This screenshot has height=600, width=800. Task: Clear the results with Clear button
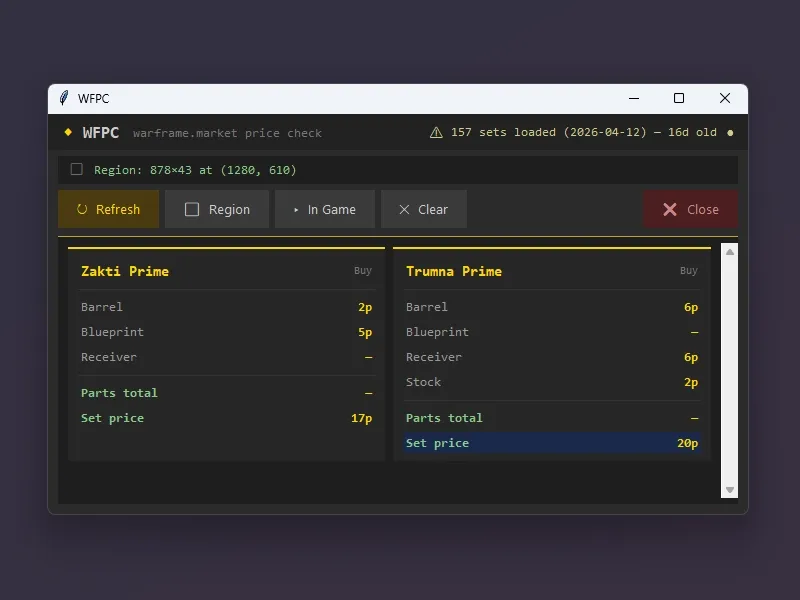tap(424, 209)
